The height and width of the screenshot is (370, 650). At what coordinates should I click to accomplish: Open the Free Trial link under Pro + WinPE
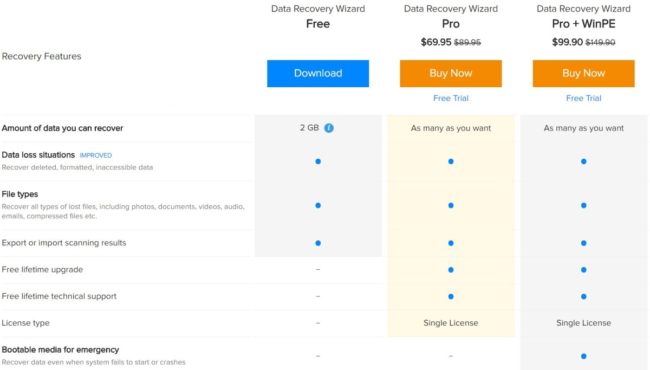click(584, 98)
